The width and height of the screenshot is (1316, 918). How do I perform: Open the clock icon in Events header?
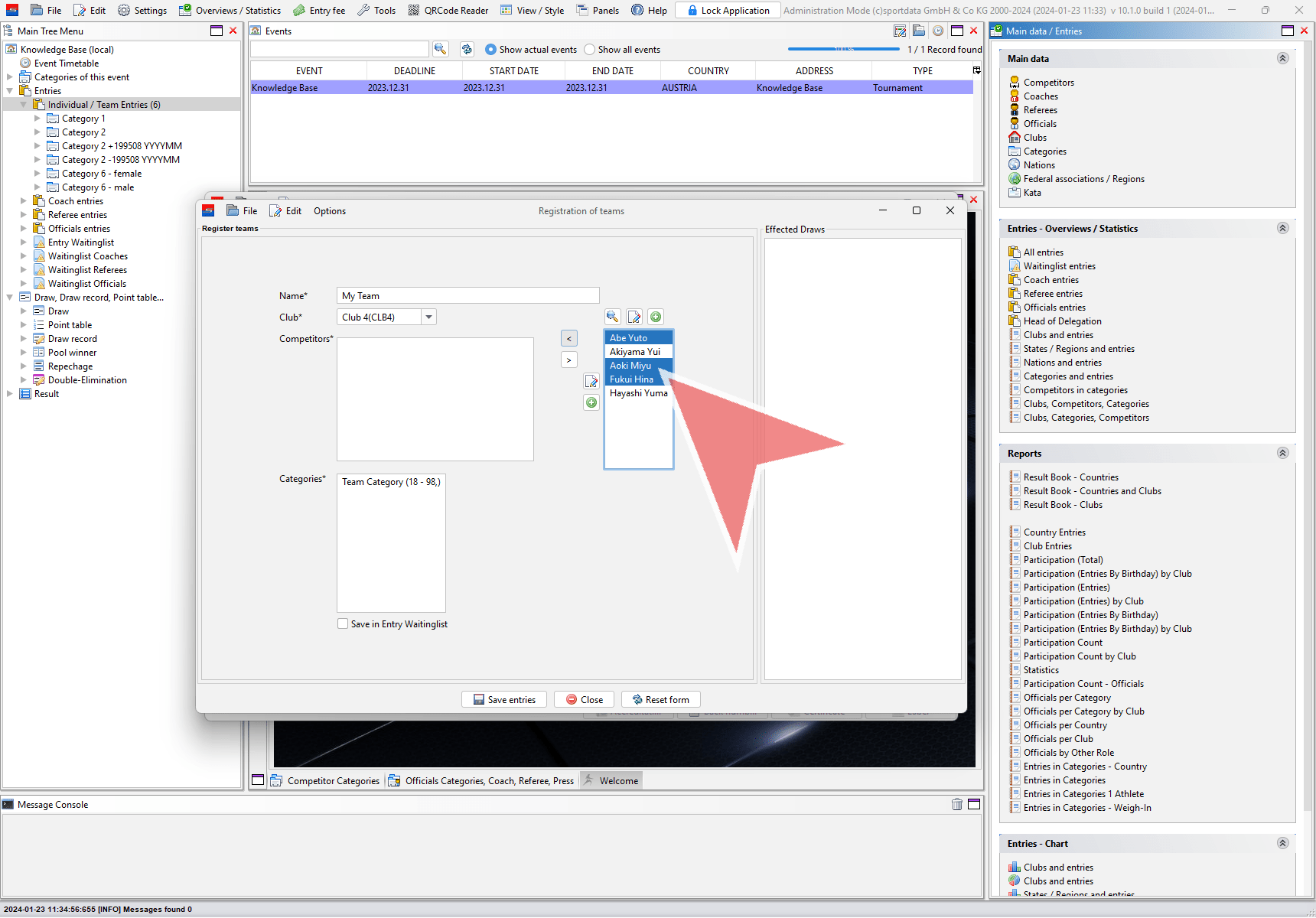pos(937,31)
